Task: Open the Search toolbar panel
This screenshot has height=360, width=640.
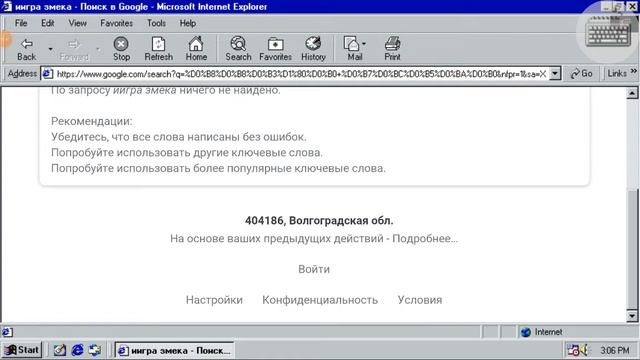Action: [238, 49]
